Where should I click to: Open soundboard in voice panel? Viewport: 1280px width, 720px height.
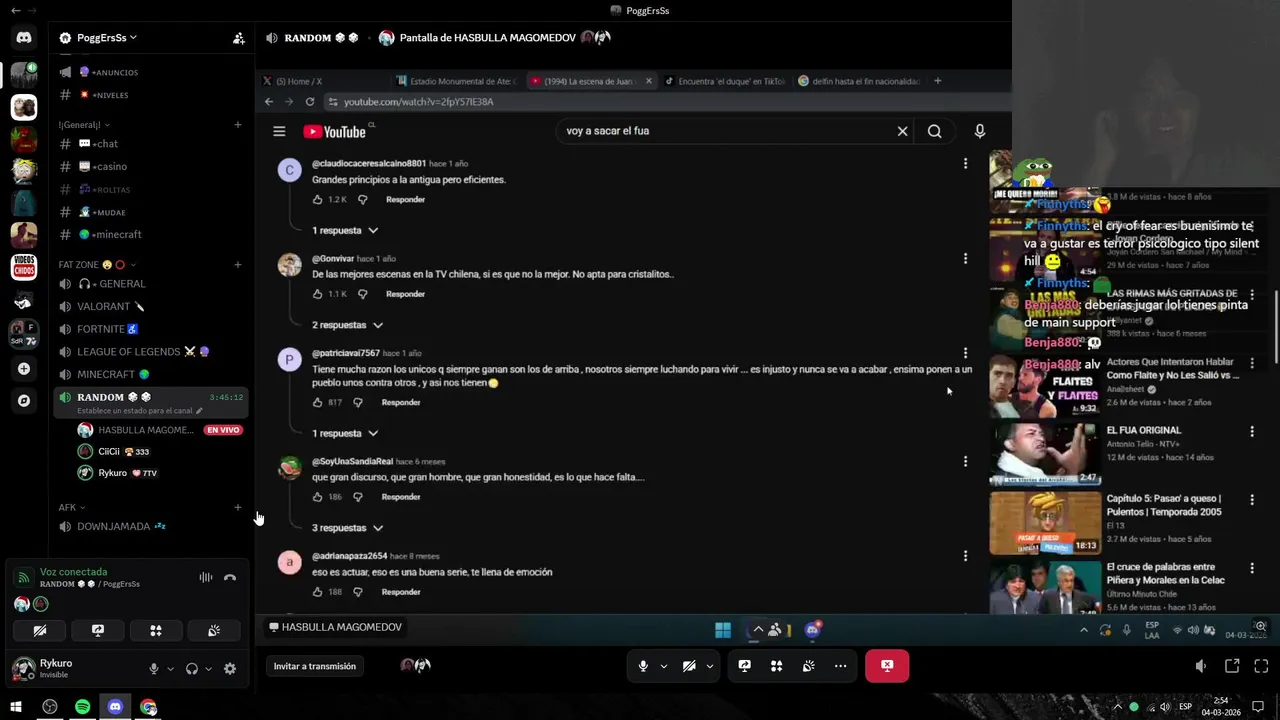[214, 631]
